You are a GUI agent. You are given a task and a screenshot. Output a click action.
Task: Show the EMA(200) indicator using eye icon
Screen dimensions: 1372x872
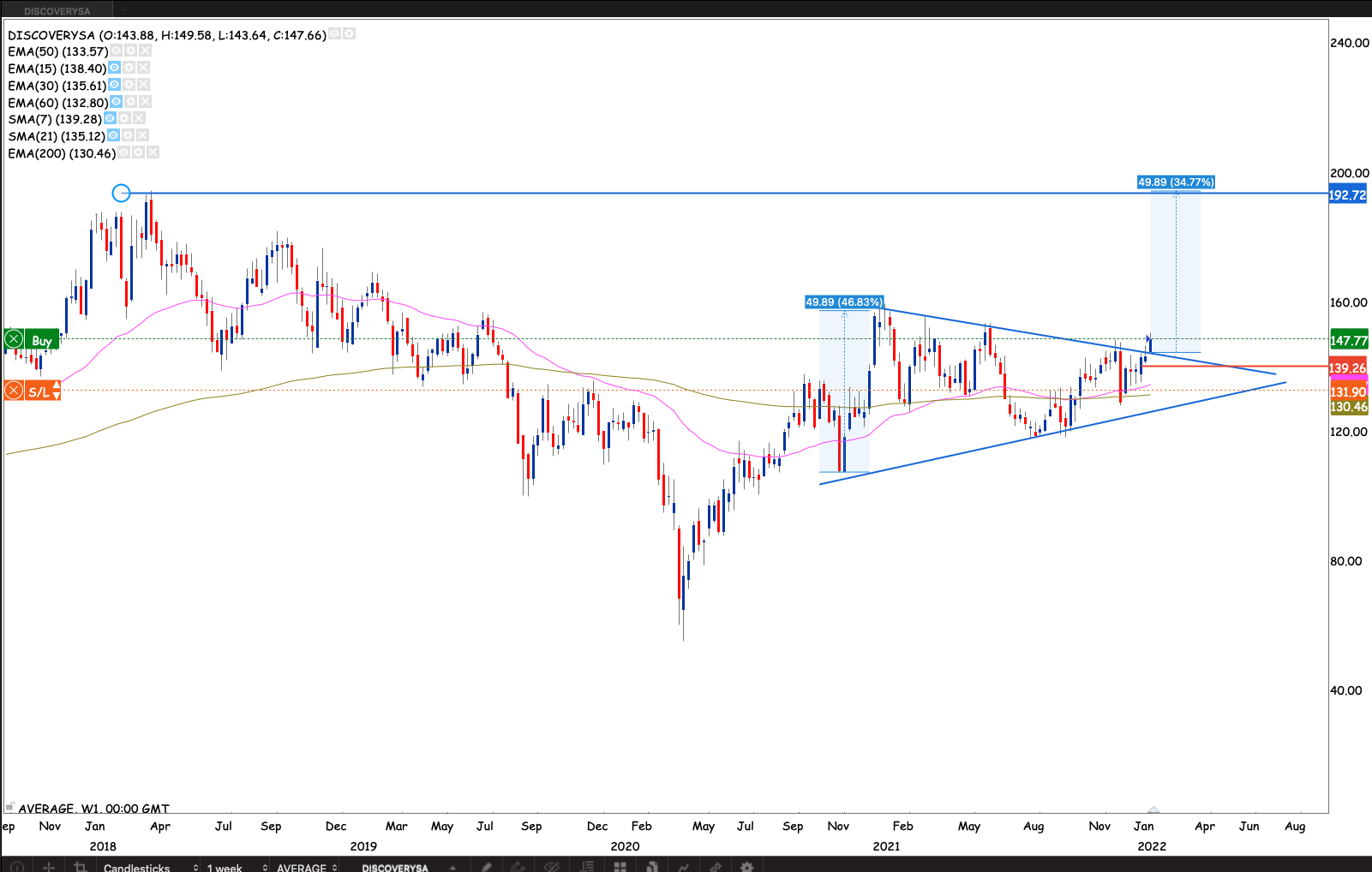click(124, 152)
